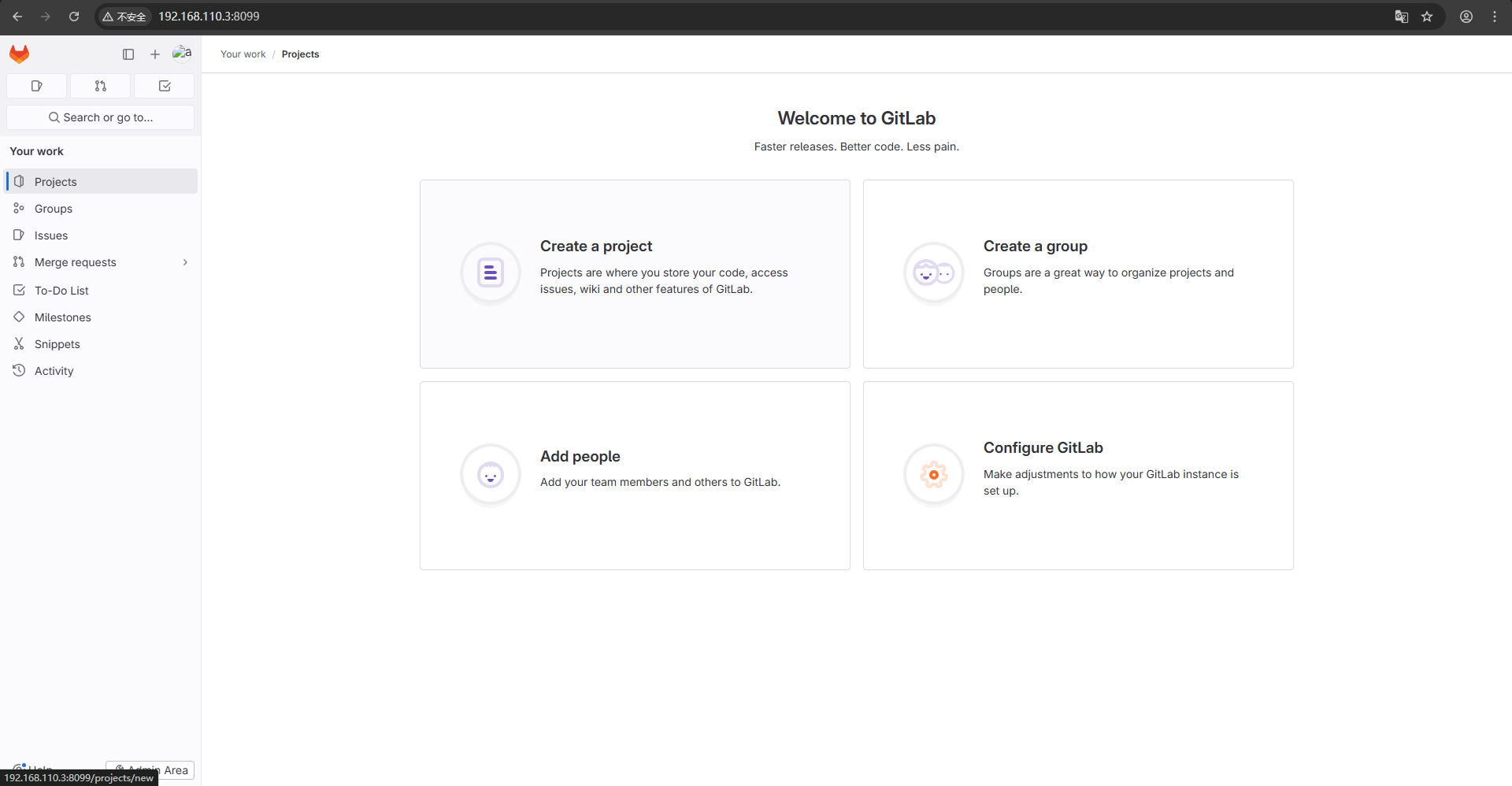Screen dimensions: 1512x786
Task: Click Projects breadcrumb
Action: [300, 54]
